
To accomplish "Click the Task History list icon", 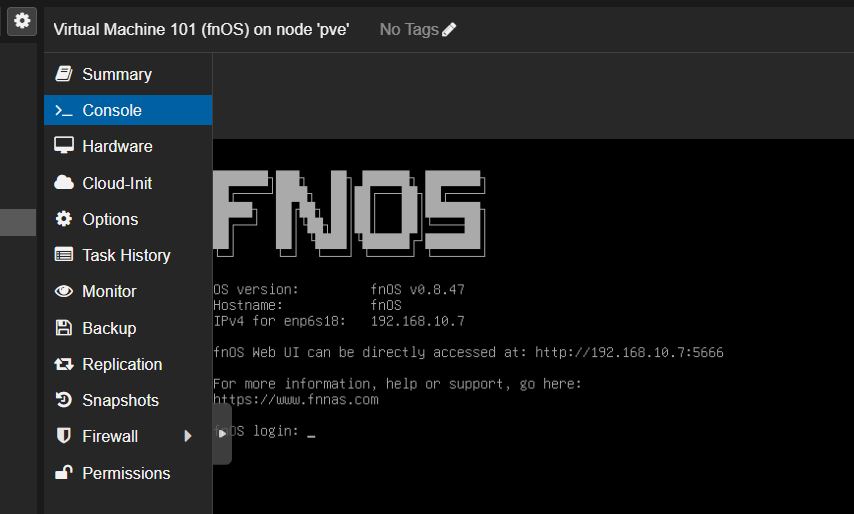I will [64, 255].
